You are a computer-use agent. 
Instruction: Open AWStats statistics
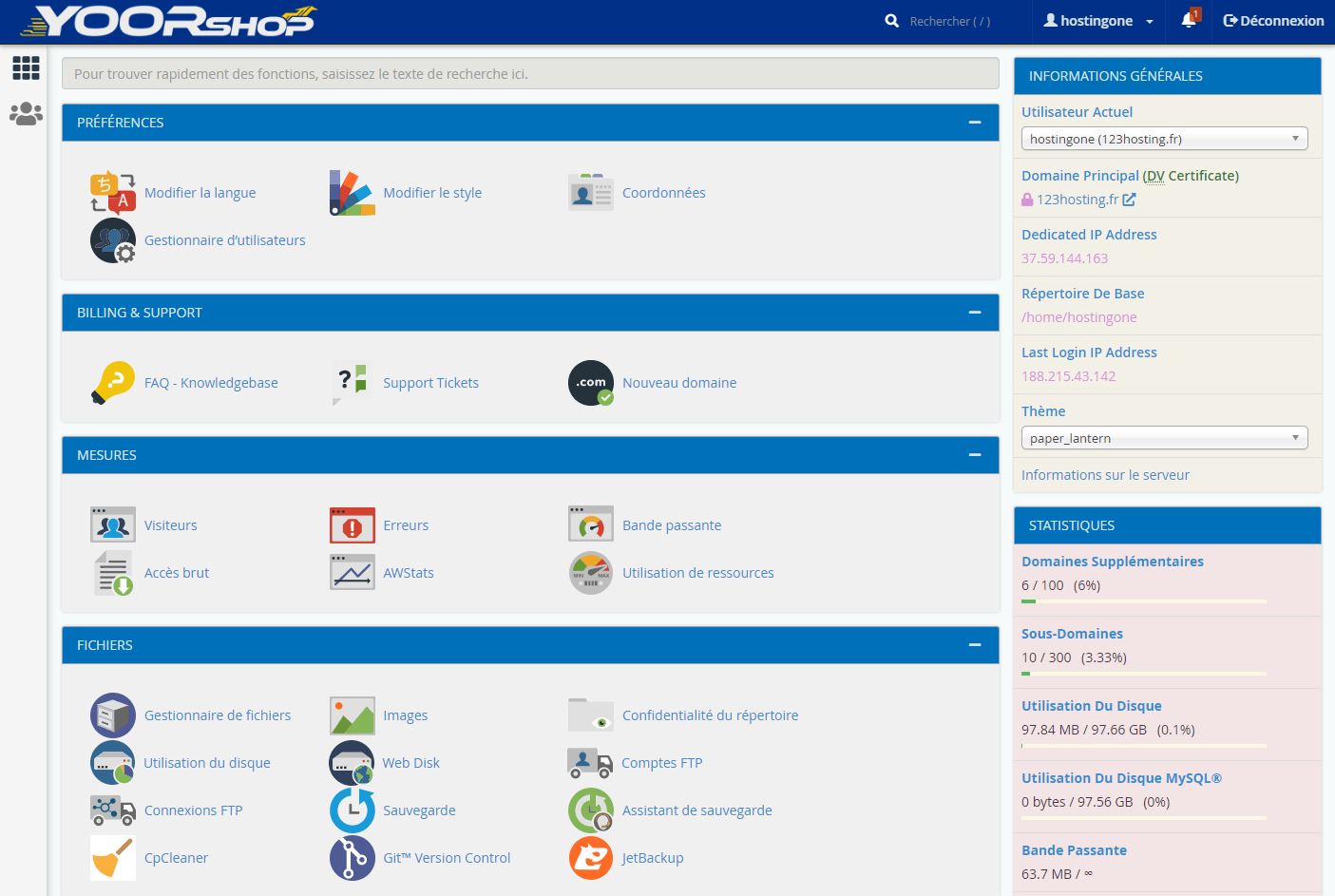point(409,572)
